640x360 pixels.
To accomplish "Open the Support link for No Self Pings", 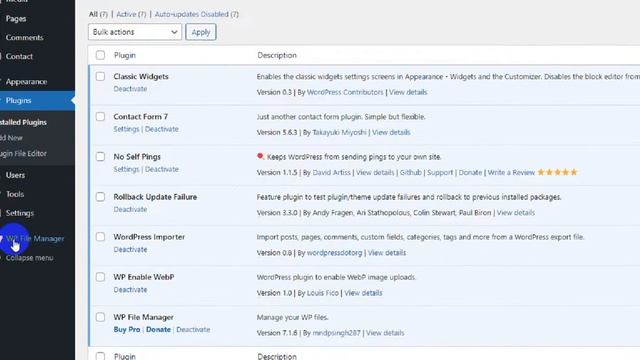I will click(x=440, y=173).
